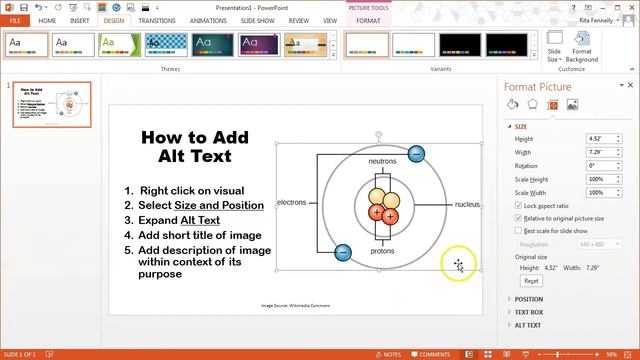This screenshot has width=640, height=360.
Task: Click the zoom slider handle
Action: tap(557, 355)
